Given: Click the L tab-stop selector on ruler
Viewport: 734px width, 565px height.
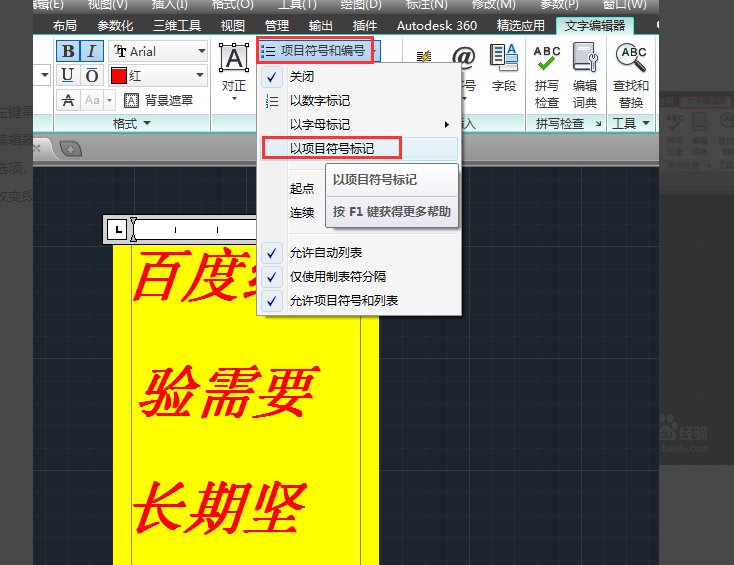Looking at the screenshot, I should [x=117, y=230].
